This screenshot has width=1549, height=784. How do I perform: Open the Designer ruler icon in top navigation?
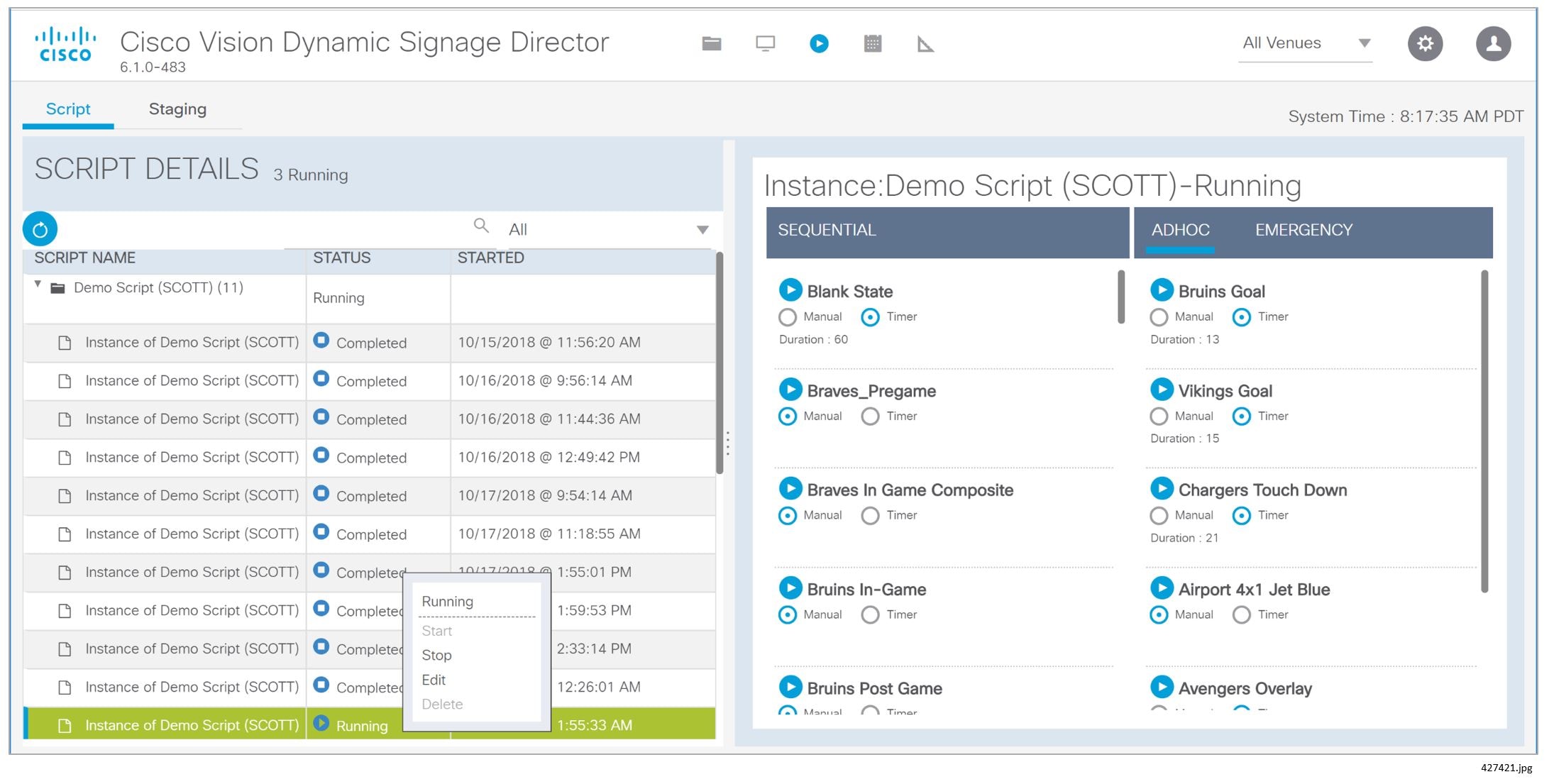(x=926, y=44)
